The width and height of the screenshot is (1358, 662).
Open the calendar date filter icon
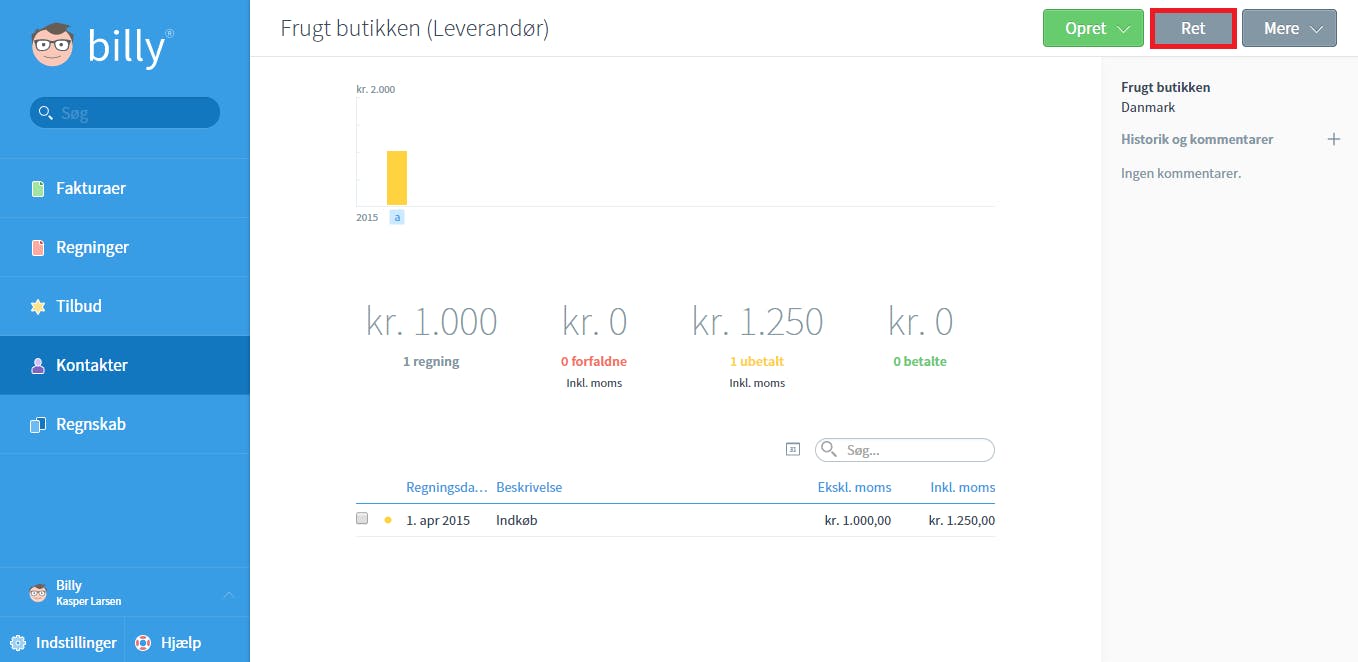(x=792, y=450)
